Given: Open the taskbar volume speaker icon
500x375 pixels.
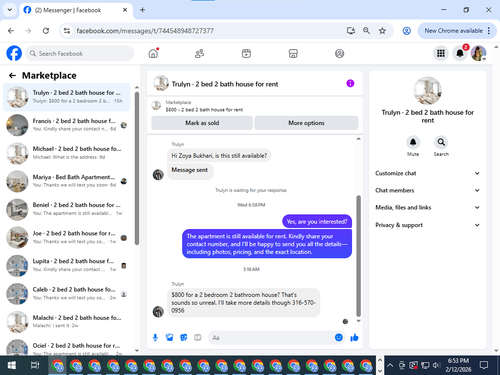Looking at the screenshot, I should coord(436,365).
